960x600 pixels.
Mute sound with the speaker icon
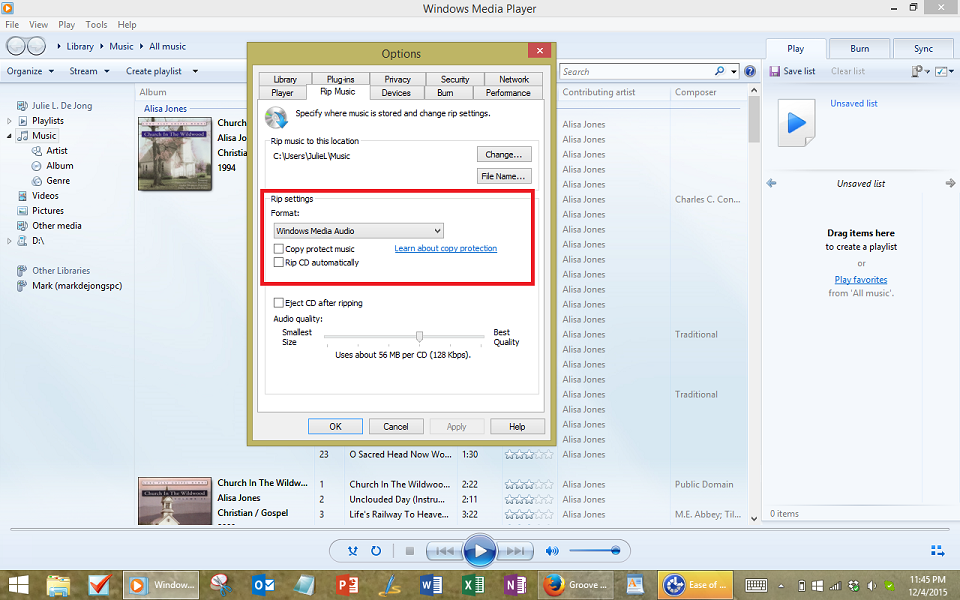click(x=552, y=551)
